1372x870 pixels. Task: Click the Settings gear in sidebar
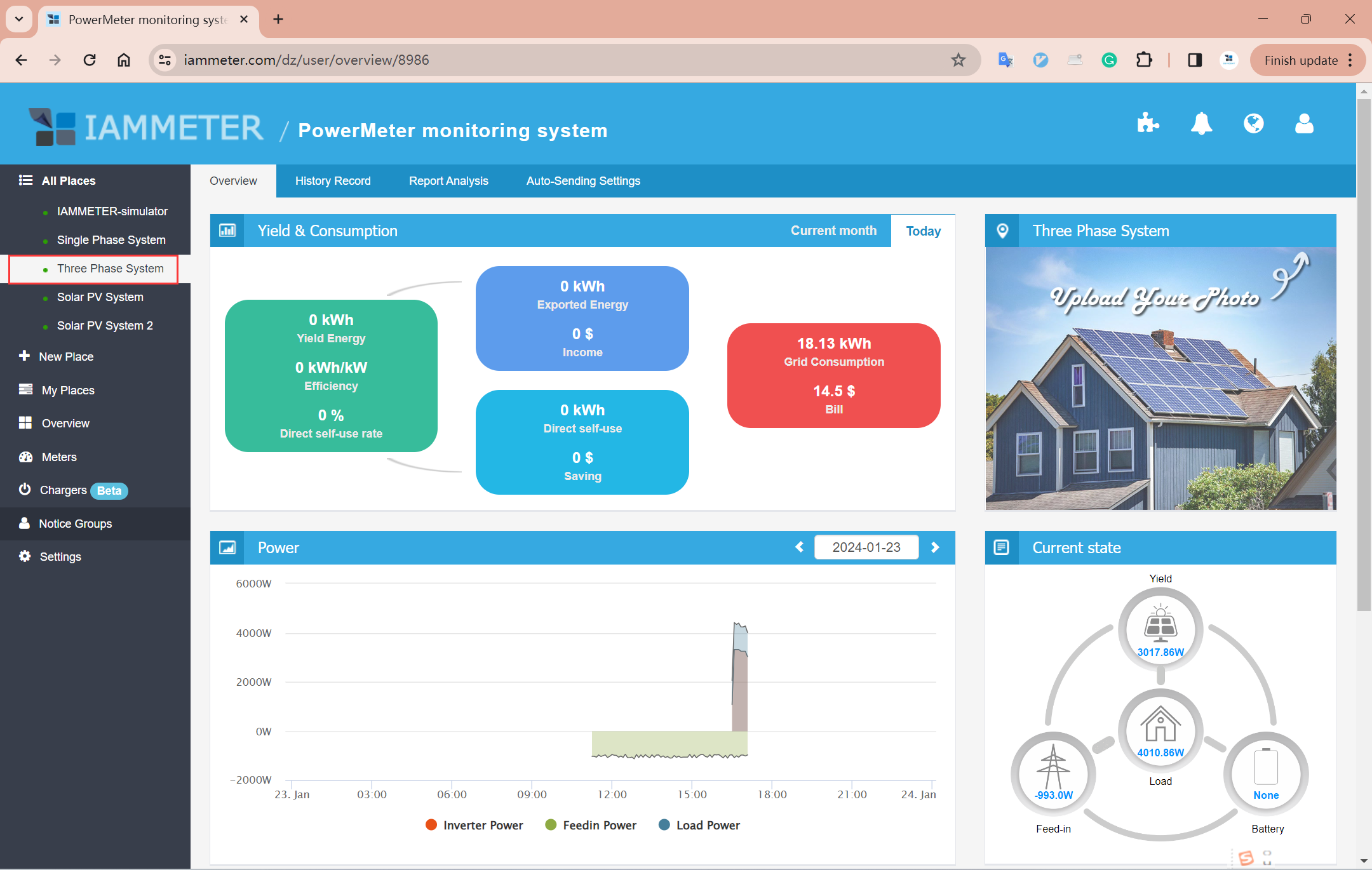pyautogui.click(x=25, y=556)
